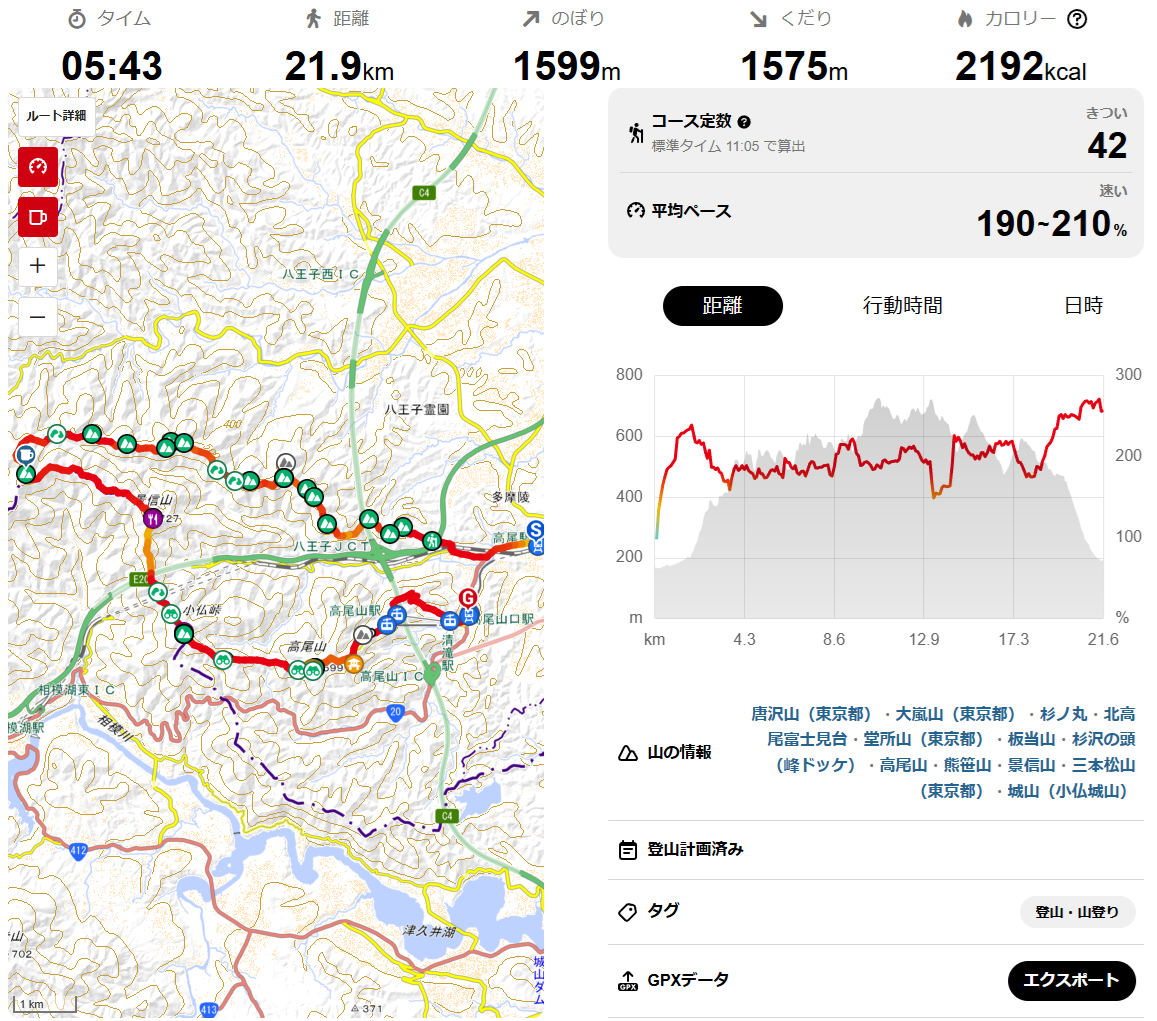Open the 唐沢山（東京都） mountain link
The height and width of the screenshot is (1021, 1157).
(811, 714)
